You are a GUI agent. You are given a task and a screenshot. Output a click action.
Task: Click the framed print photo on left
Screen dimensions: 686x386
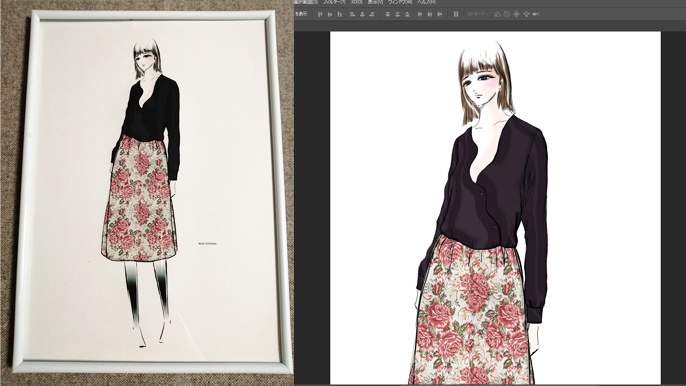click(153, 192)
